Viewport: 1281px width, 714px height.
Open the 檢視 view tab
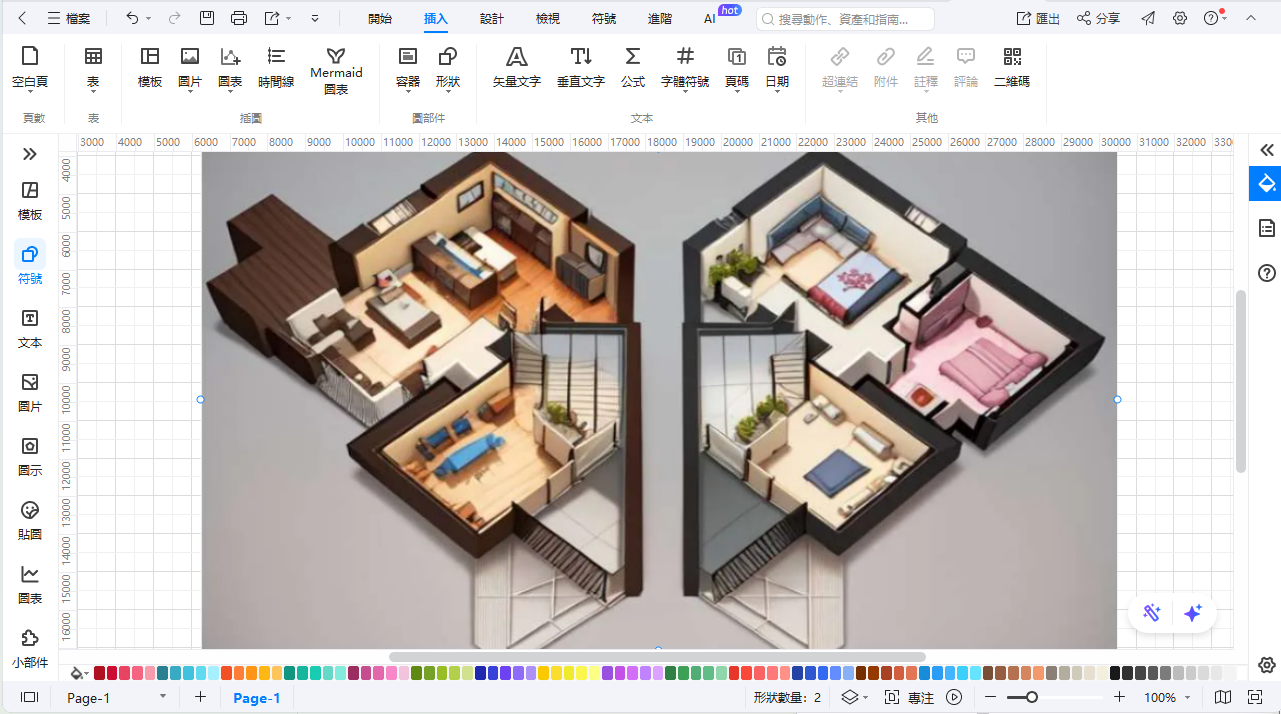pos(548,19)
